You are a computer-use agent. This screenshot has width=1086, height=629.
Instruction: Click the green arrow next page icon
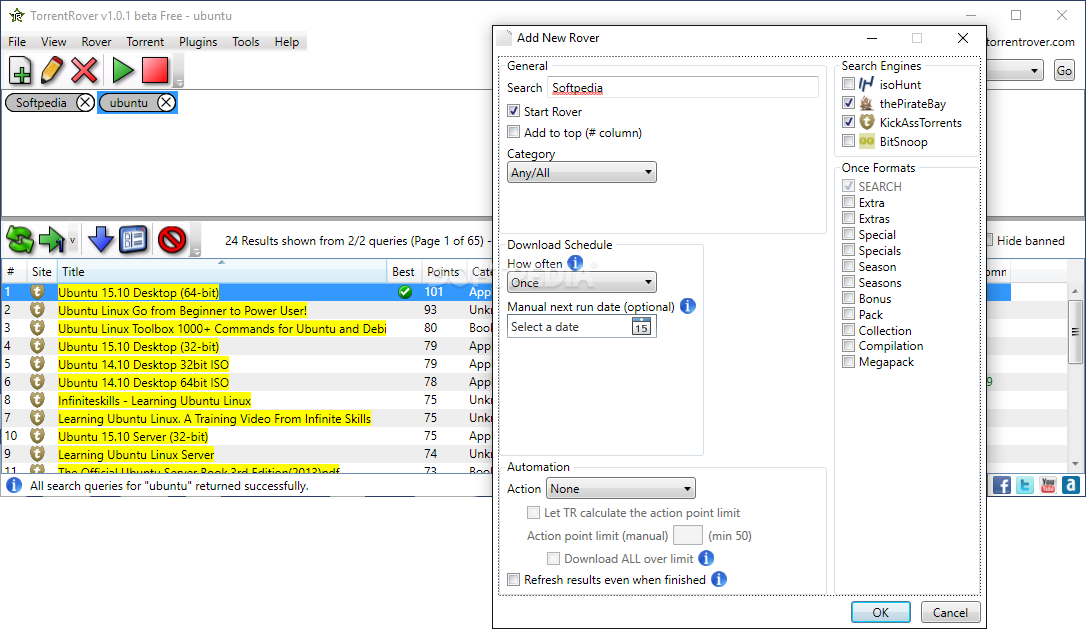coord(51,240)
